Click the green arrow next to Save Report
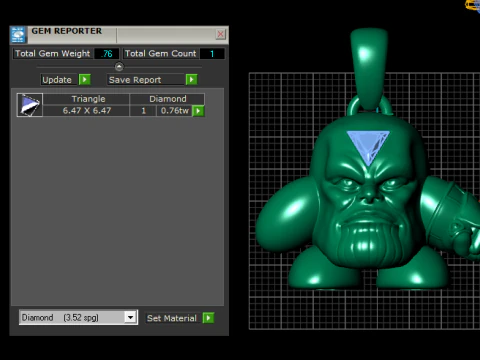 coord(191,80)
